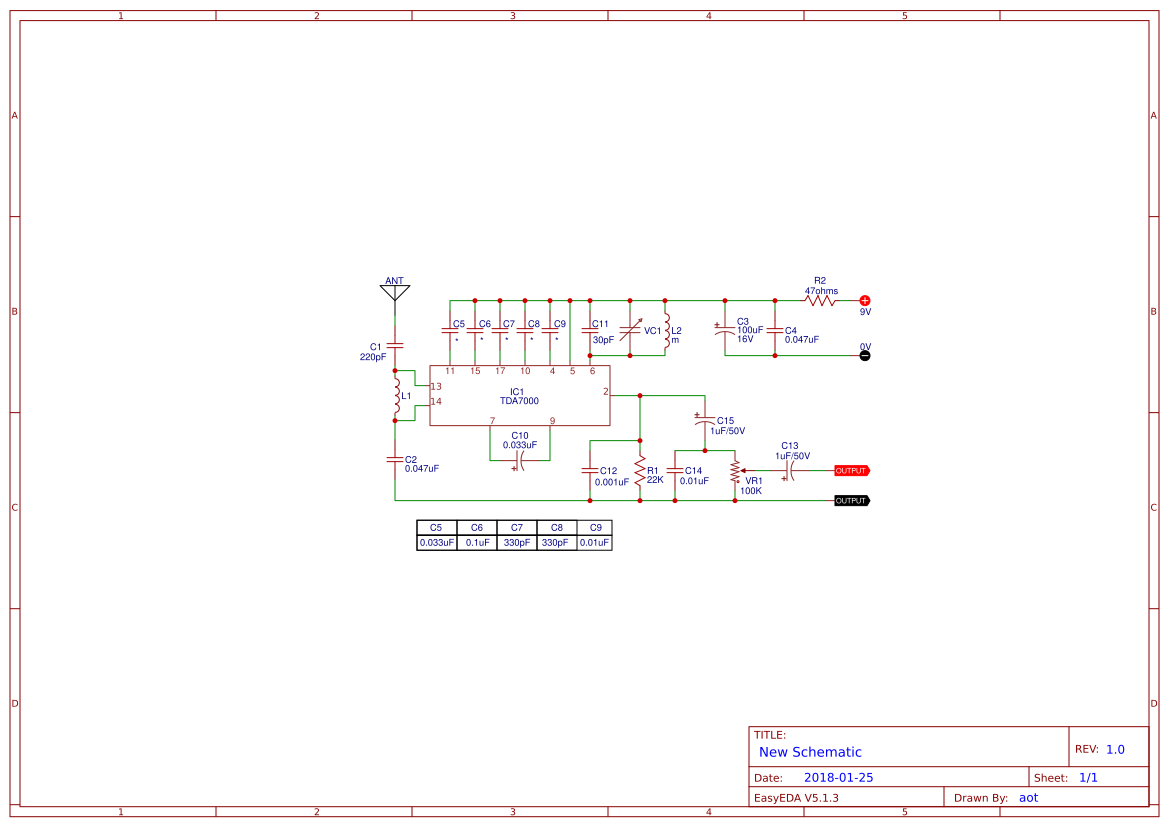
Task: Select potentiometer VR1 100K symbol
Action: point(737,473)
